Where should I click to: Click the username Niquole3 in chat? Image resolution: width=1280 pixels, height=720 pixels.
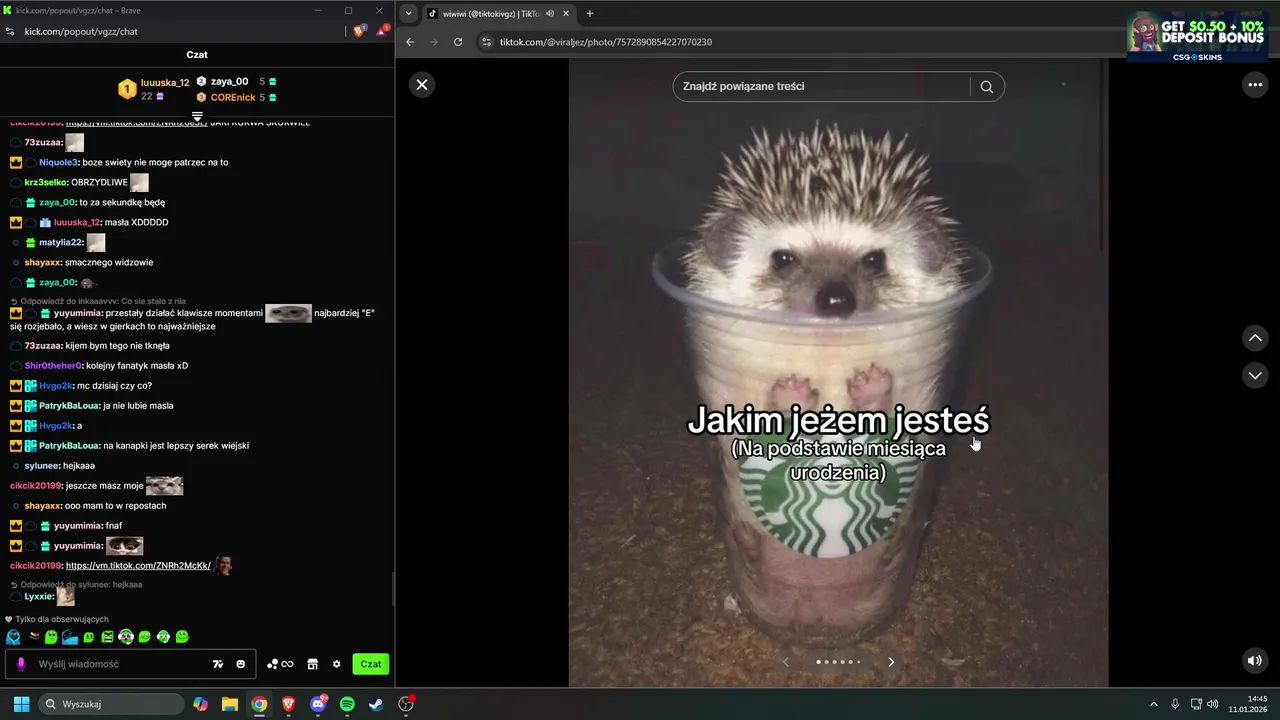click(59, 162)
